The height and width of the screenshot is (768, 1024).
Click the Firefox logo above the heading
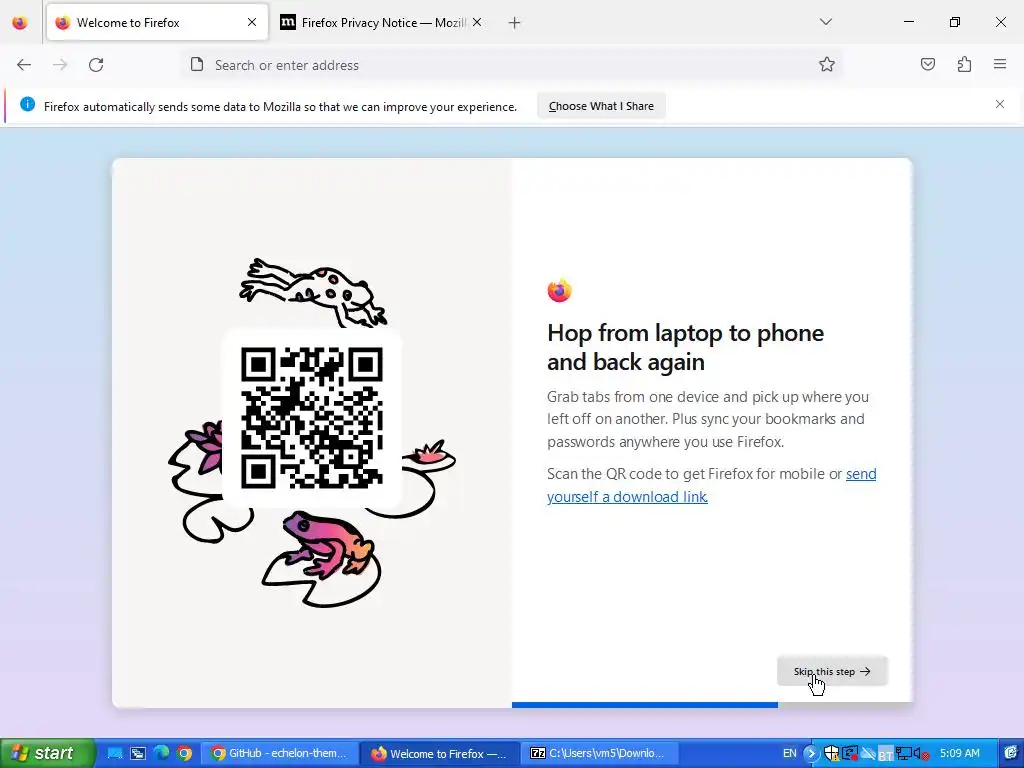click(559, 291)
